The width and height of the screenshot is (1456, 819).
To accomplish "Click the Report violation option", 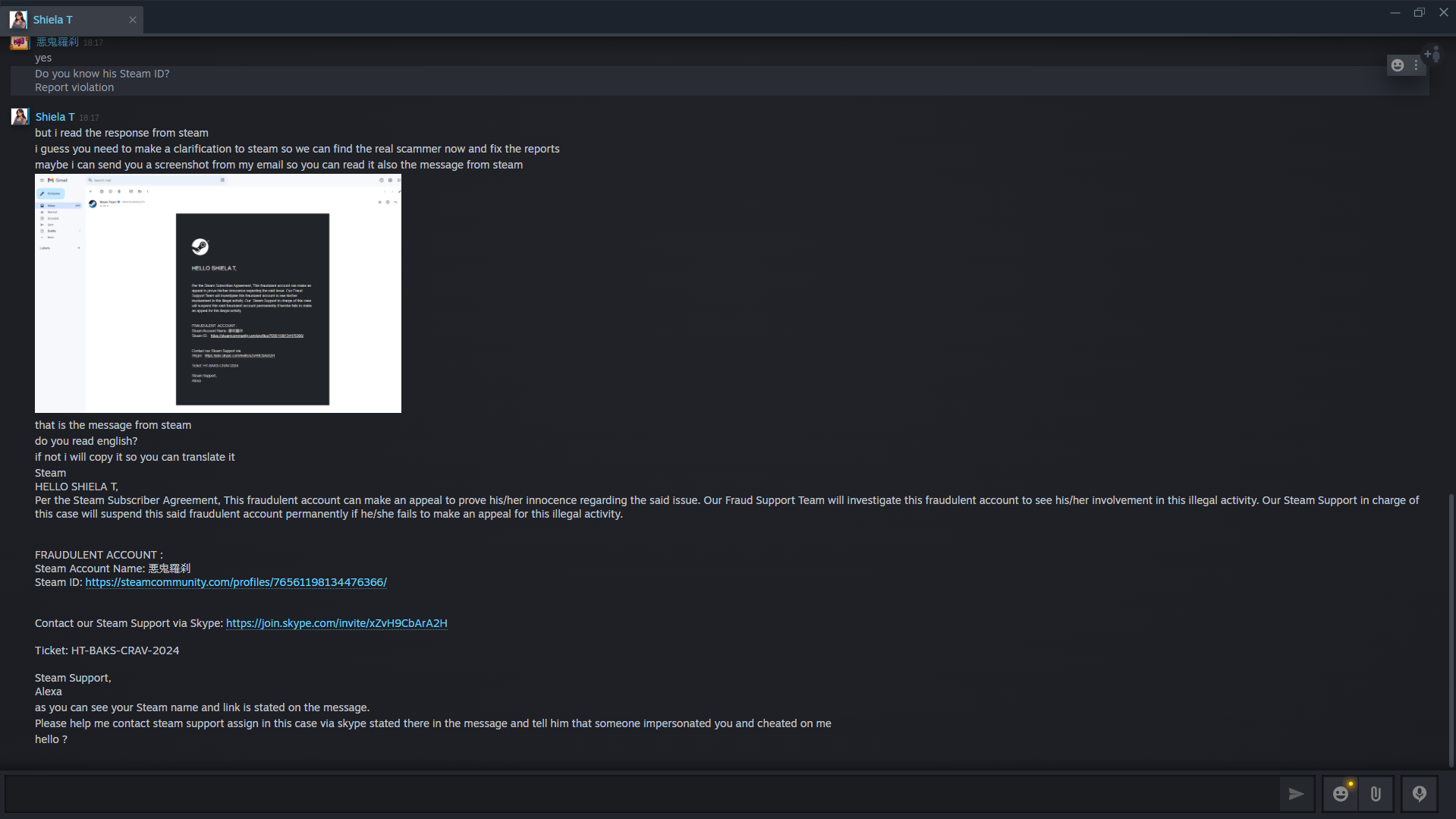I will [74, 87].
